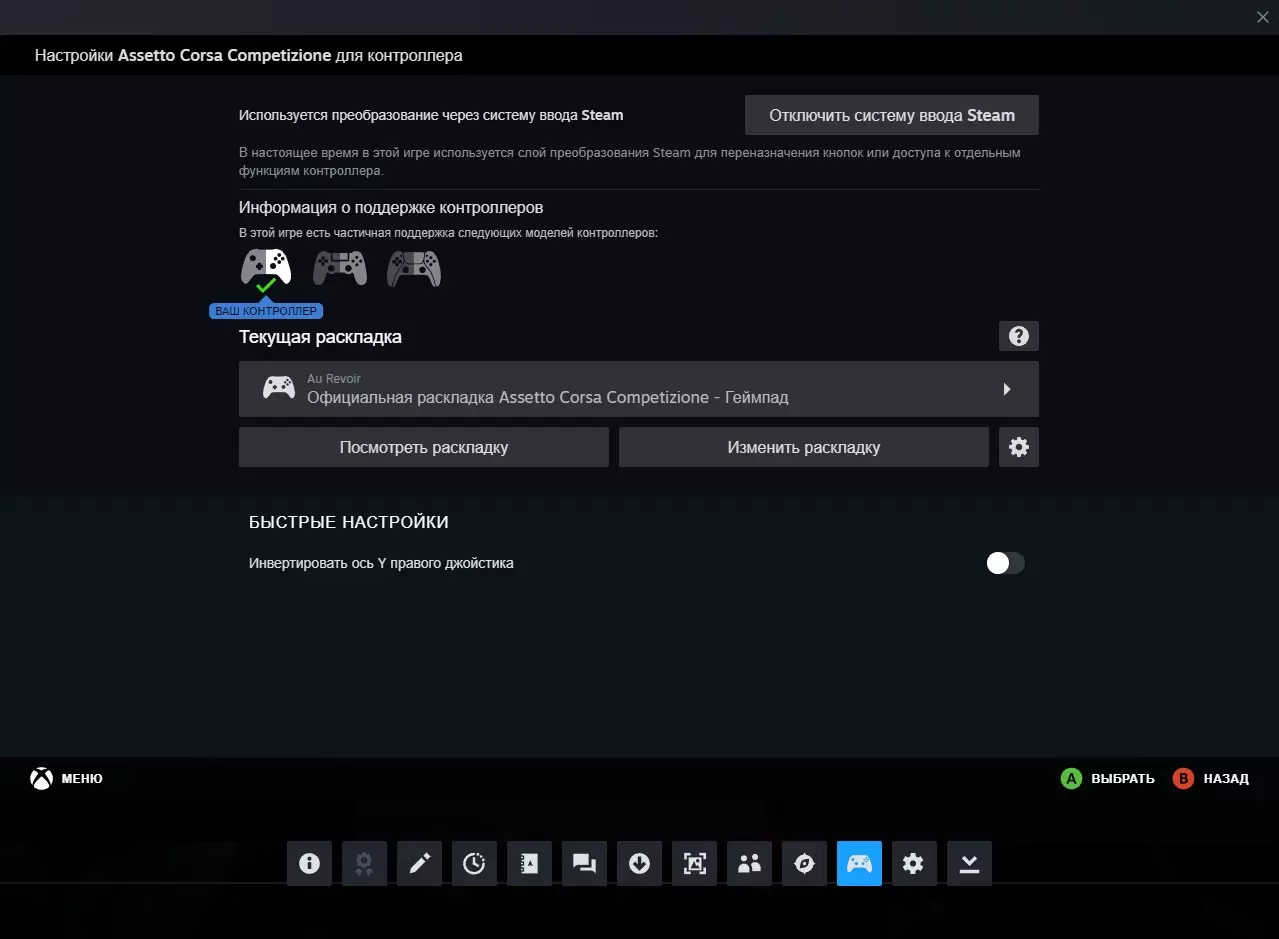Click the БЫСТРЫЕ НАСТРОЙКИ heading
Image resolution: width=1279 pixels, height=939 pixels.
tap(349, 522)
